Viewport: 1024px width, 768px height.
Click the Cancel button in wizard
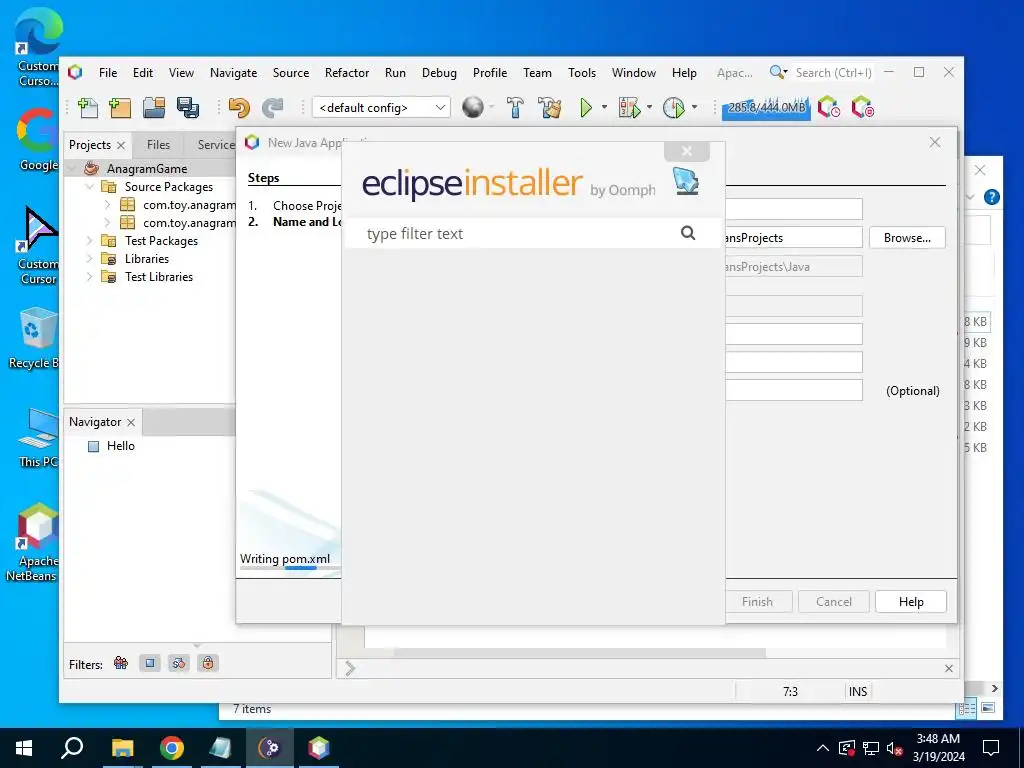point(833,601)
